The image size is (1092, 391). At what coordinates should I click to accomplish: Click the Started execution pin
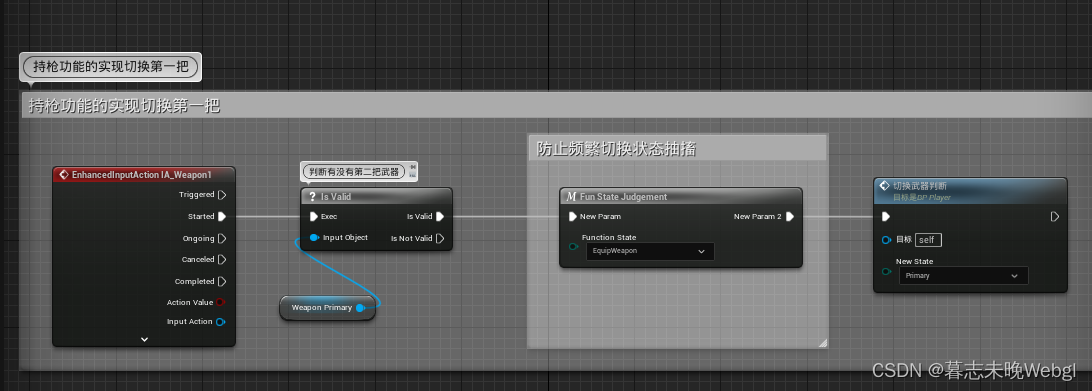(x=222, y=217)
